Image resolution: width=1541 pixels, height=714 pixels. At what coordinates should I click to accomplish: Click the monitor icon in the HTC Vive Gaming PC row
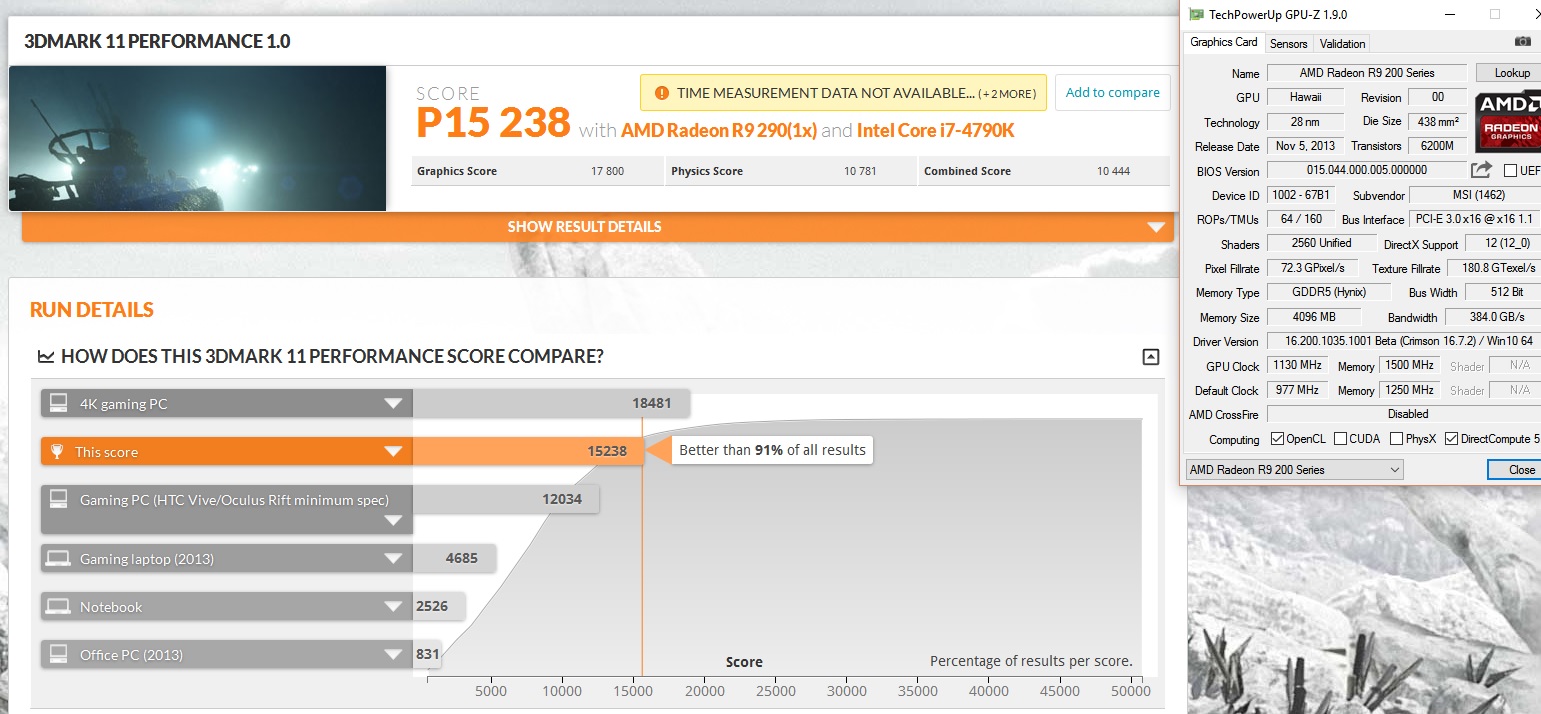[x=59, y=499]
